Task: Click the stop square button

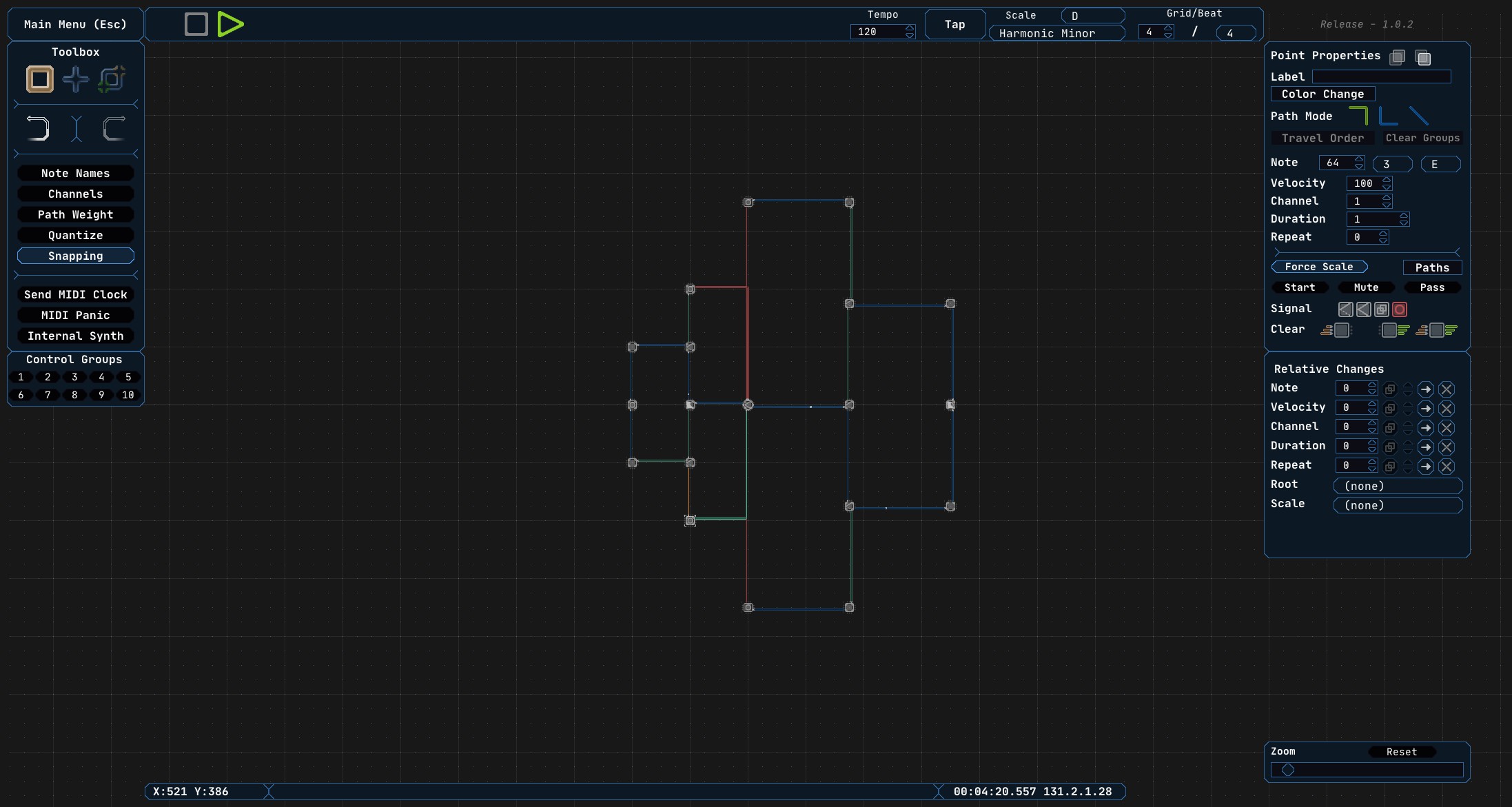Action: [196, 24]
